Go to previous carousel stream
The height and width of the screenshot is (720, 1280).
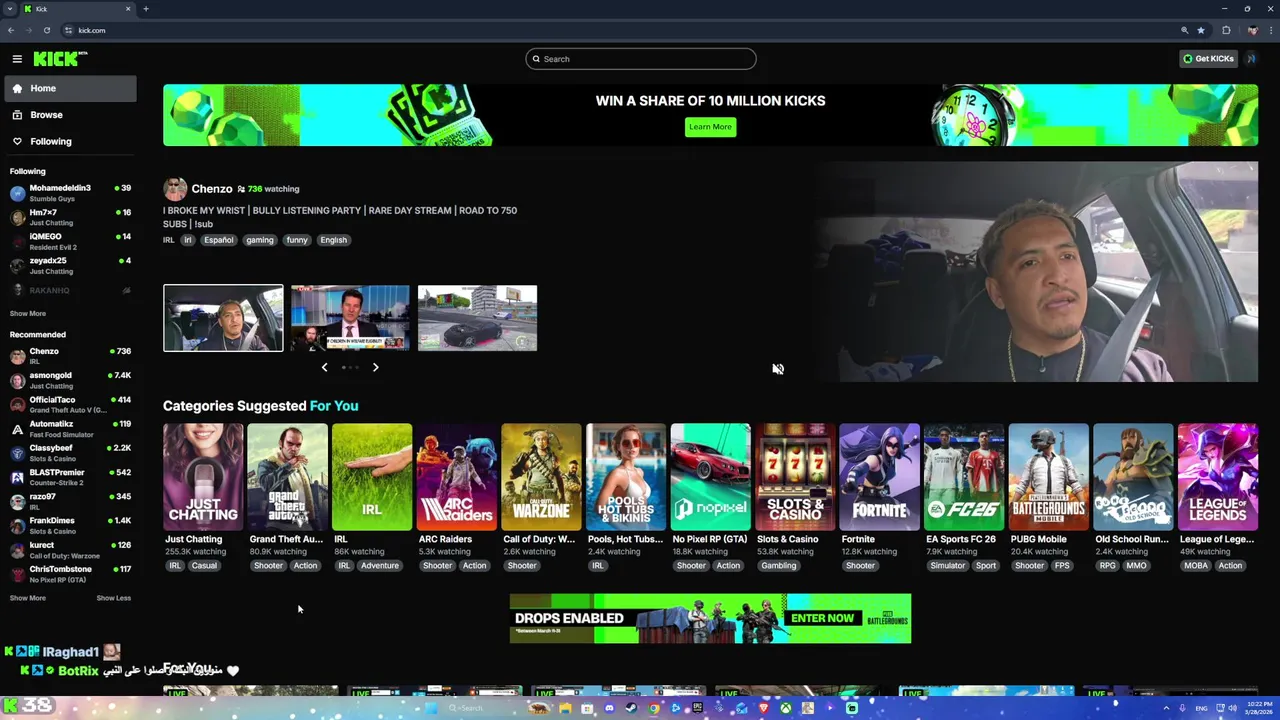click(324, 367)
